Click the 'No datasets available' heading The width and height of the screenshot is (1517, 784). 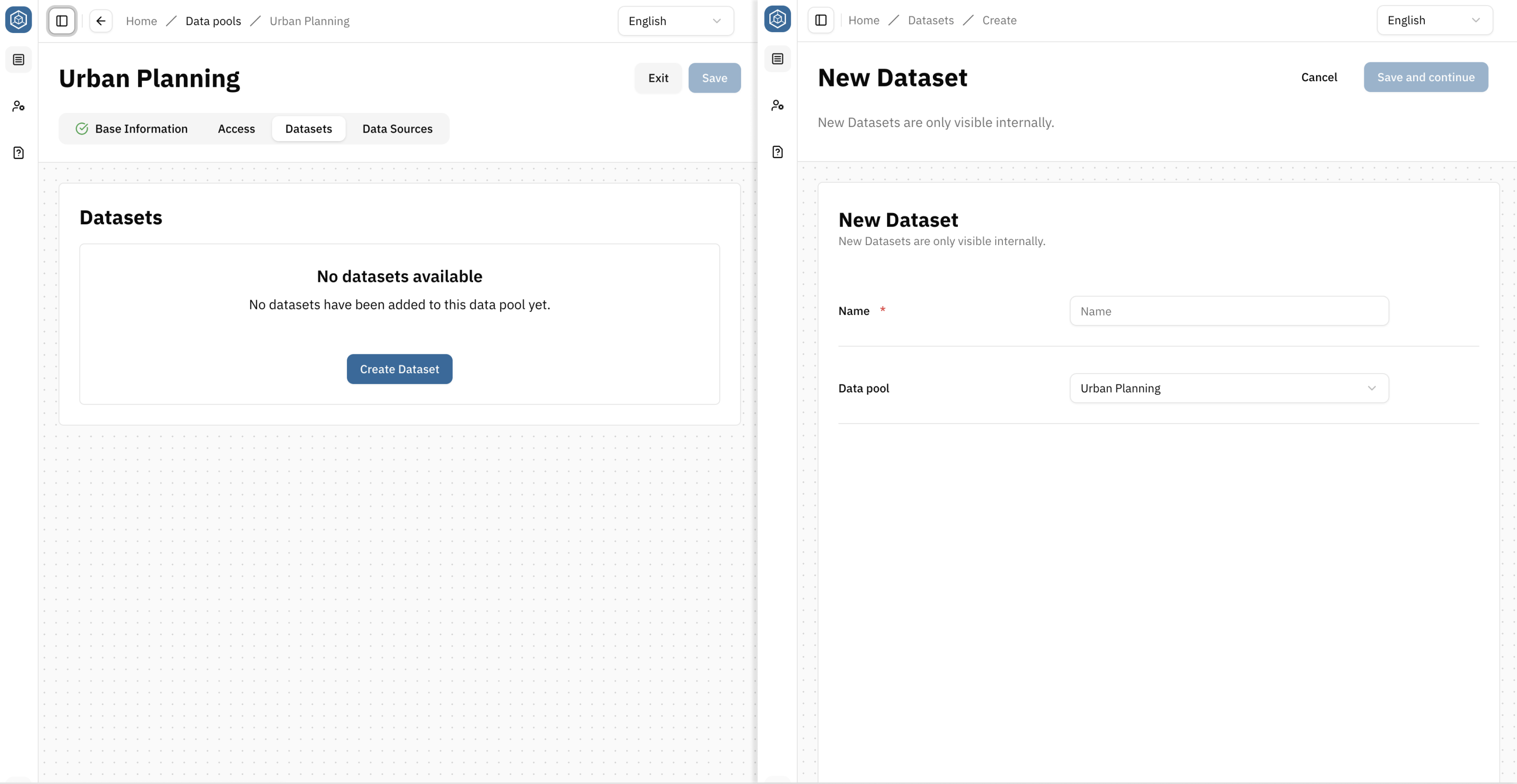[x=399, y=277]
